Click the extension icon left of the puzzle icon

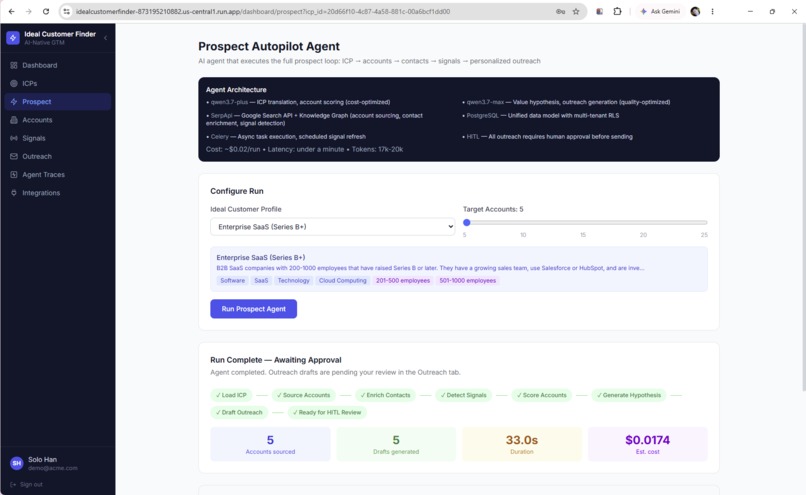click(599, 11)
